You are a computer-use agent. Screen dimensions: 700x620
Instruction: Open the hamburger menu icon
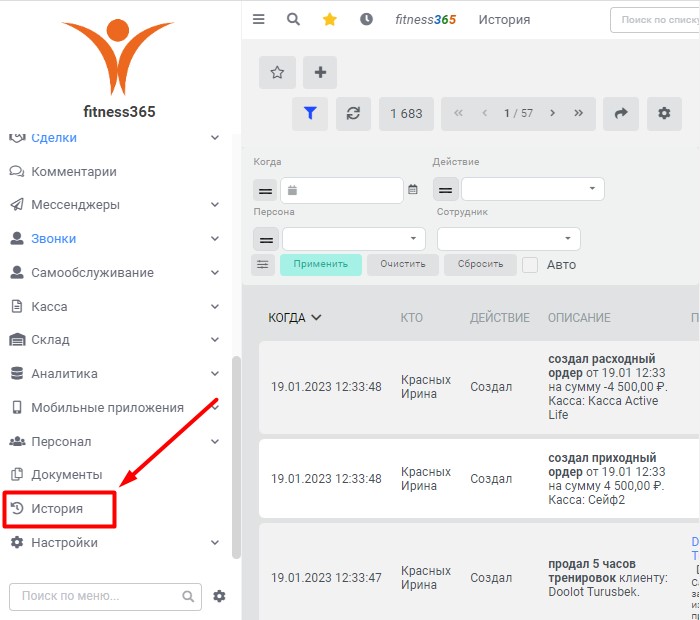click(x=258, y=19)
